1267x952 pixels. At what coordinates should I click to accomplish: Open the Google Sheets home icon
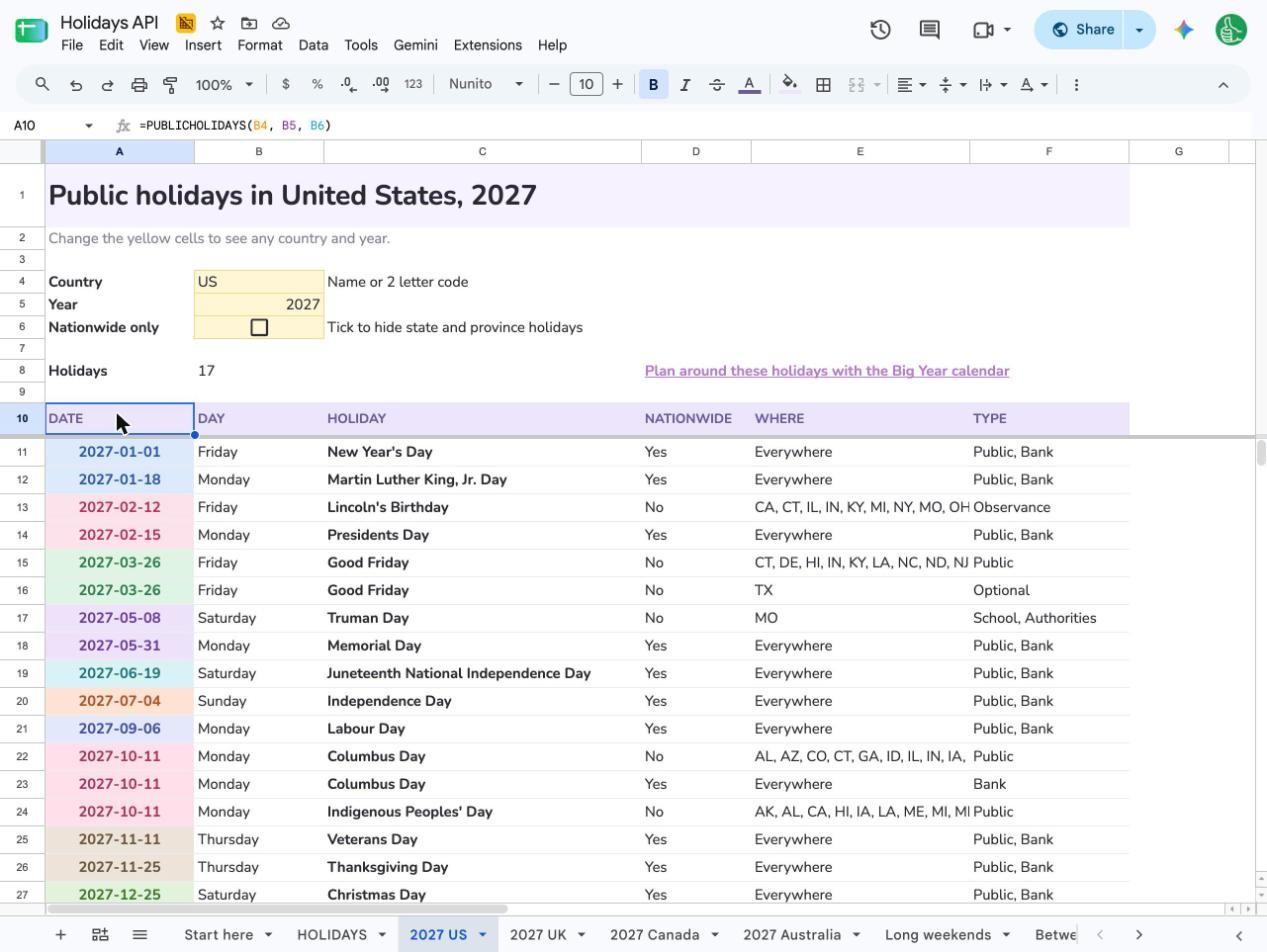pyautogui.click(x=31, y=30)
